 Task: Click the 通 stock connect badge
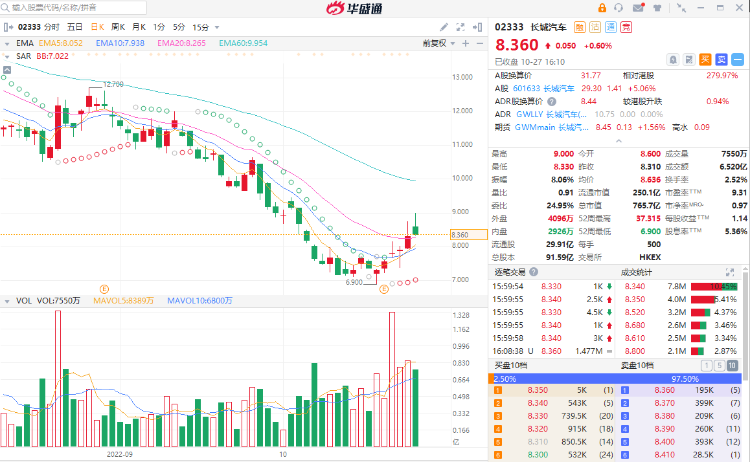pos(611,27)
